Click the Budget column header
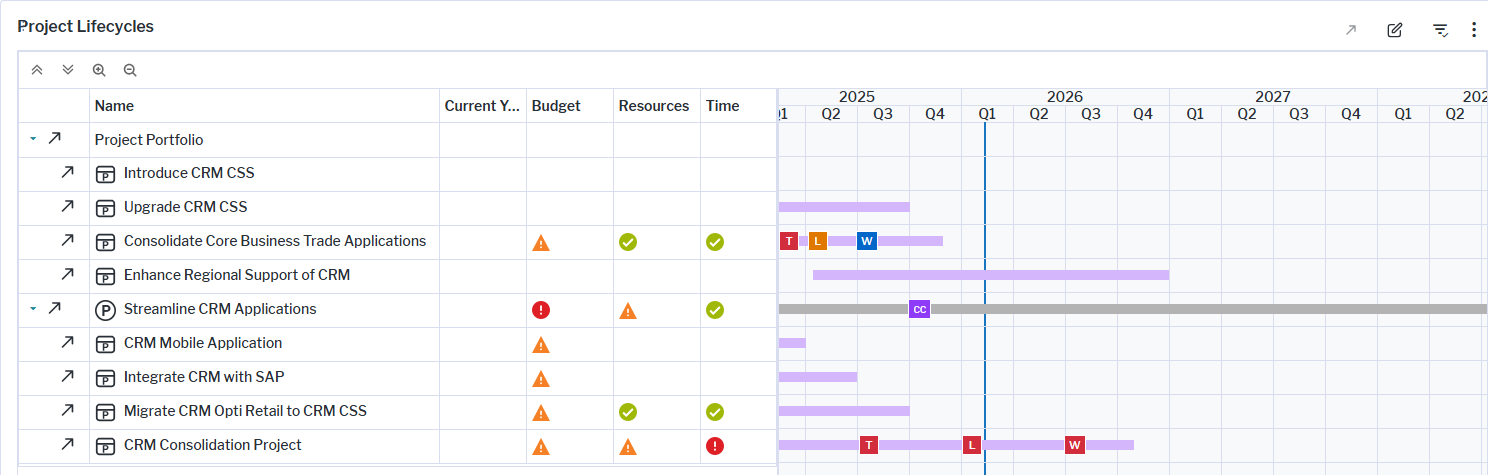 556,106
